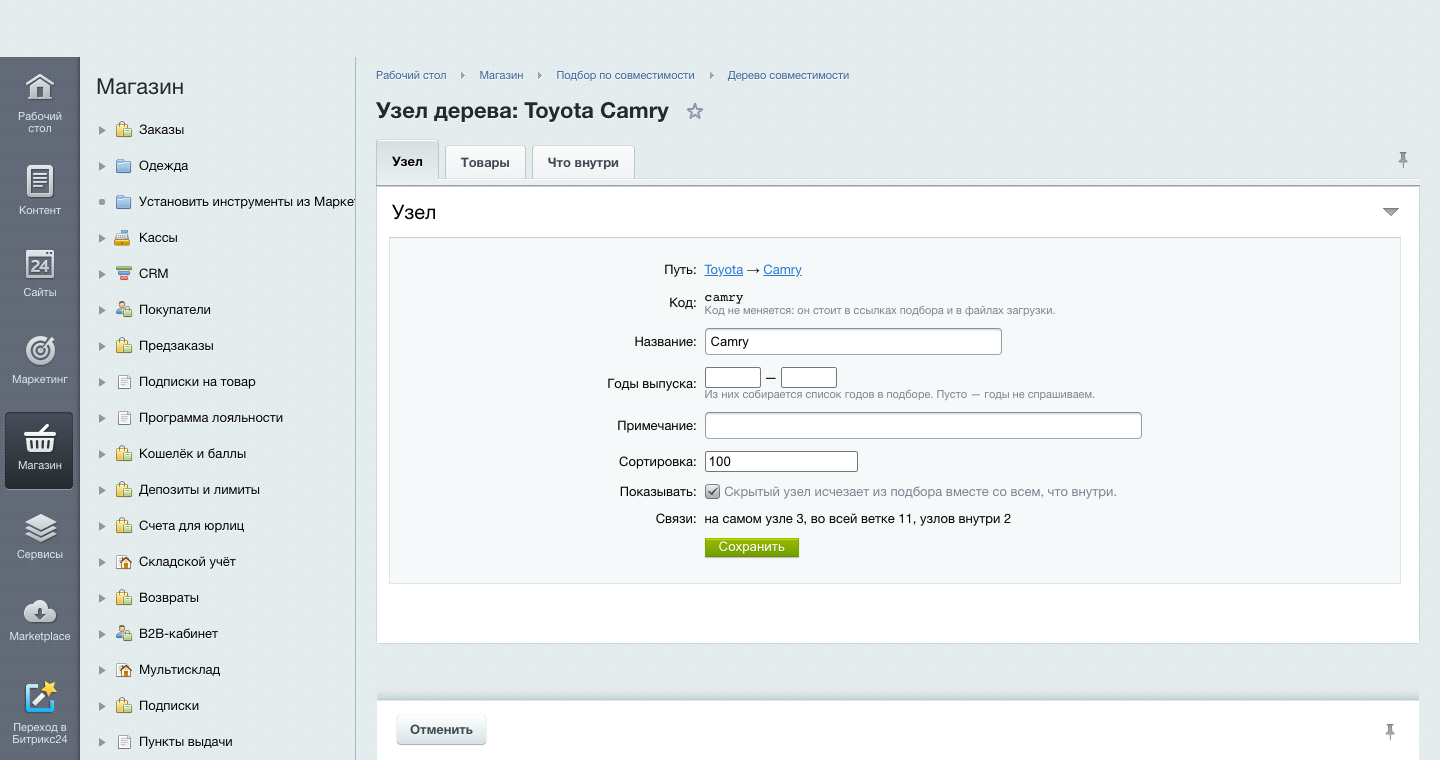Viewport: 1440px width, 760px height.
Task: Open the Дерево совместимости breadcrumb
Action: click(788, 75)
